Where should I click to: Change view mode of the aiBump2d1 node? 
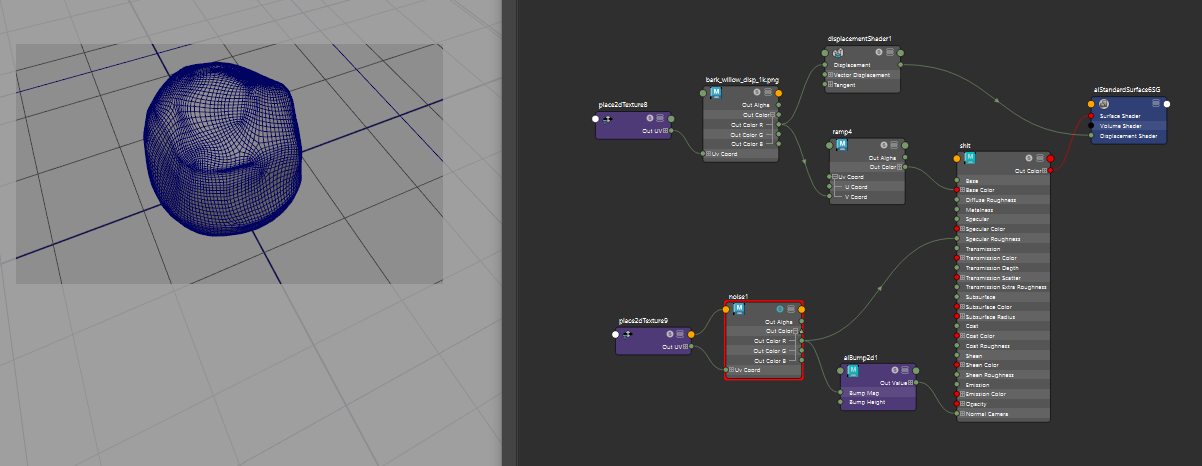click(x=904, y=370)
